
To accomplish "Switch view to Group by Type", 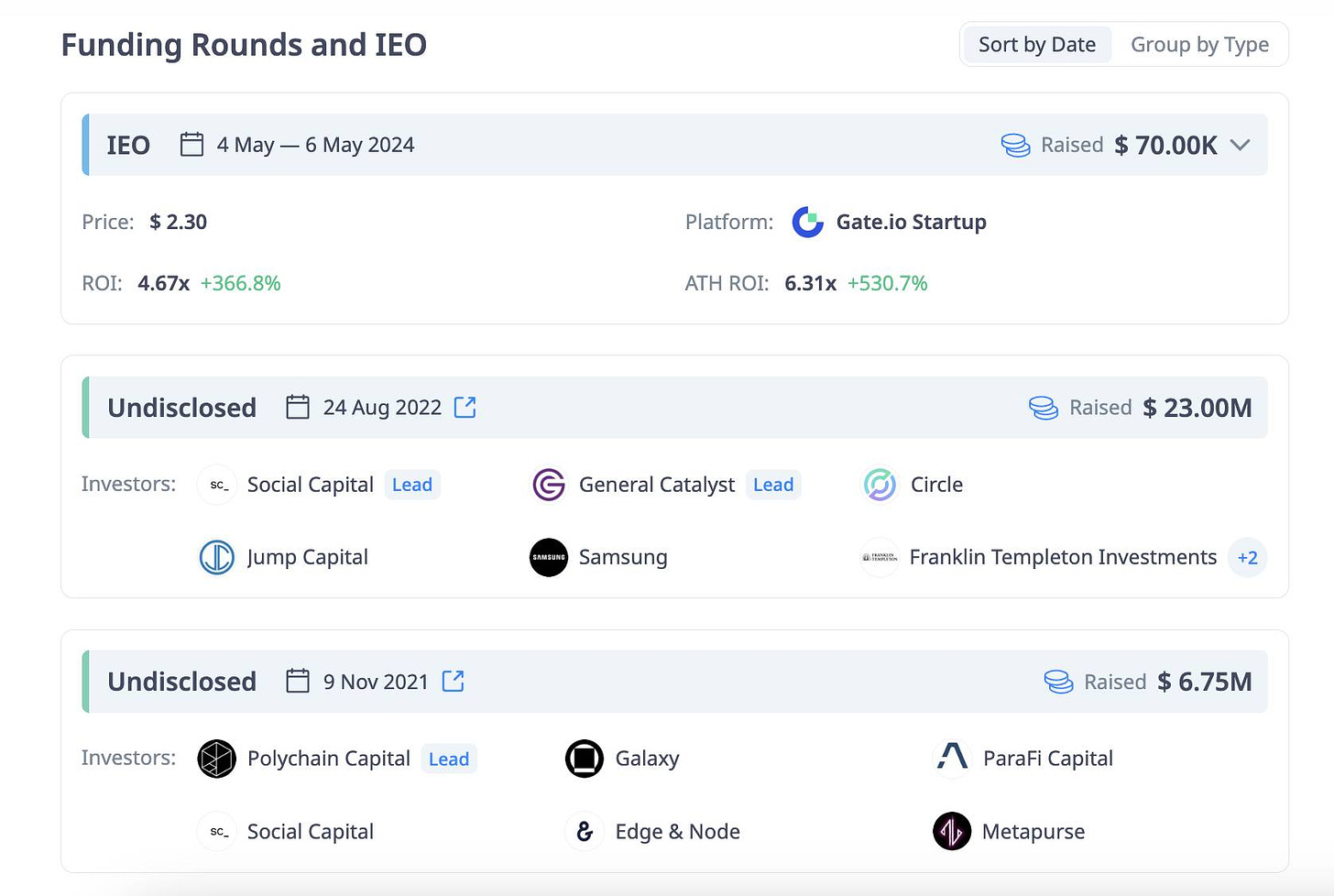I will [1199, 44].
